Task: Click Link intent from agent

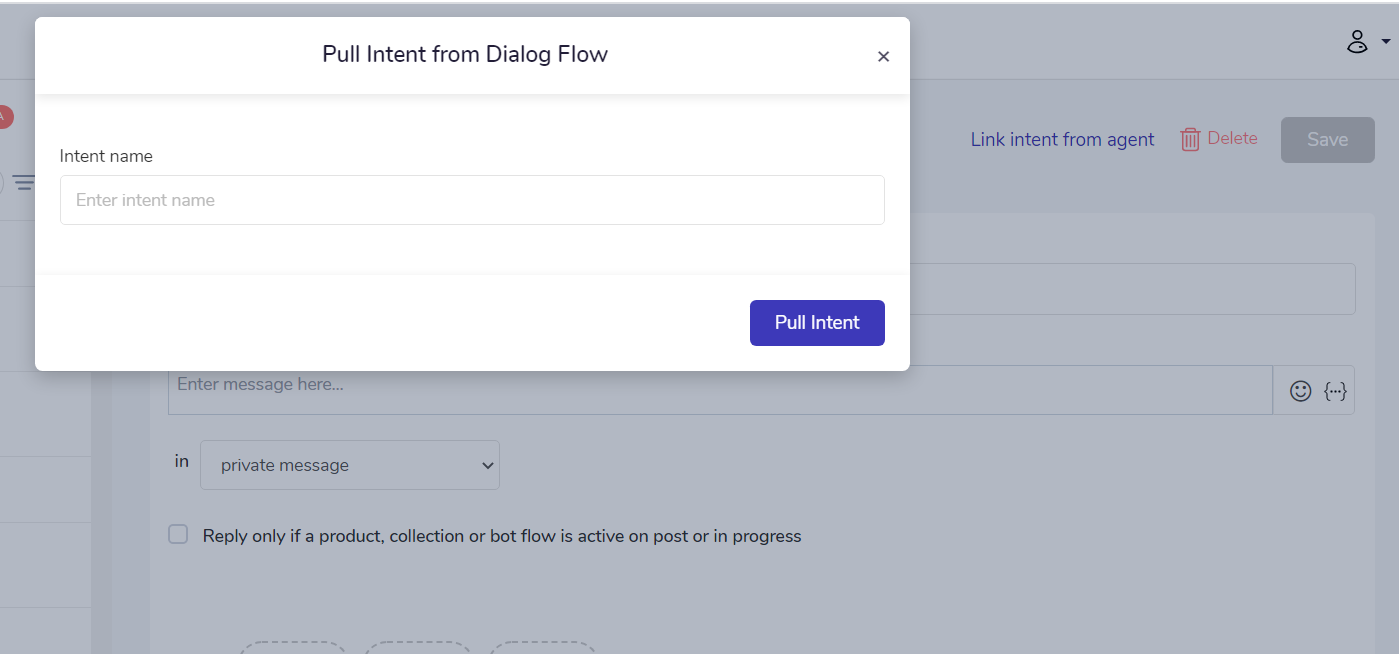Action: coord(1062,140)
